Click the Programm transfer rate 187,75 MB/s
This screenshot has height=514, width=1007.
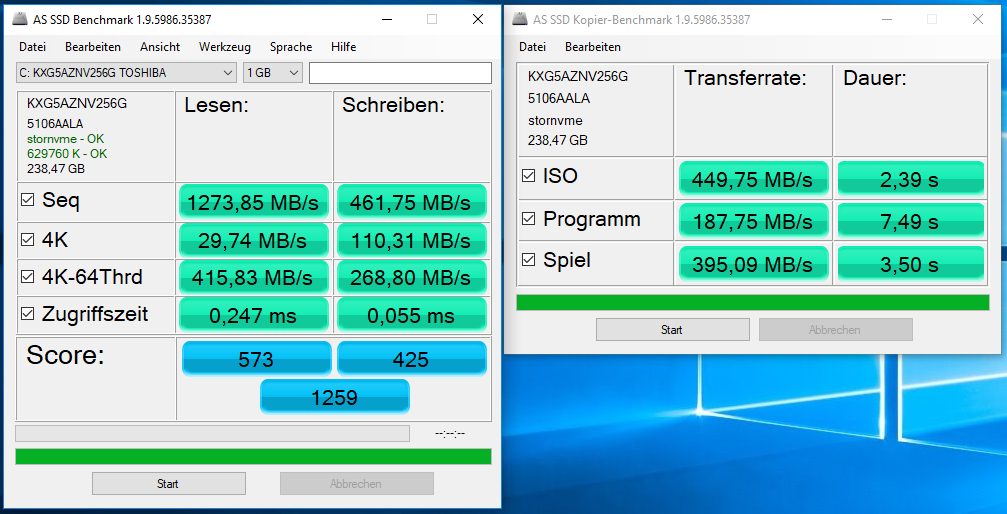tap(753, 220)
